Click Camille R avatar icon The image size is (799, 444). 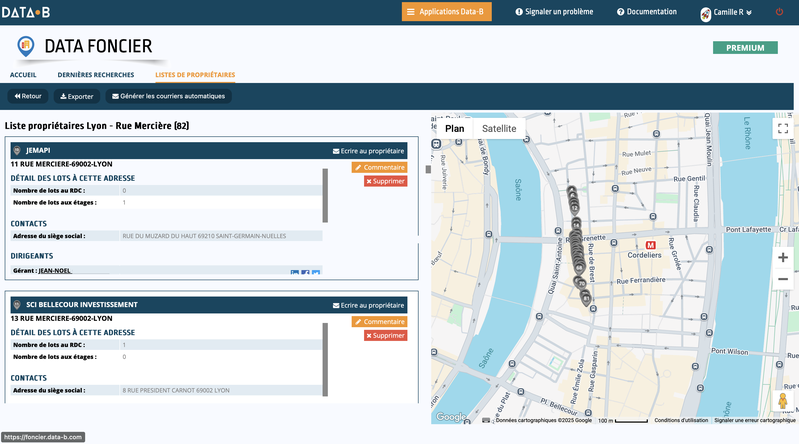(x=705, y=14)
